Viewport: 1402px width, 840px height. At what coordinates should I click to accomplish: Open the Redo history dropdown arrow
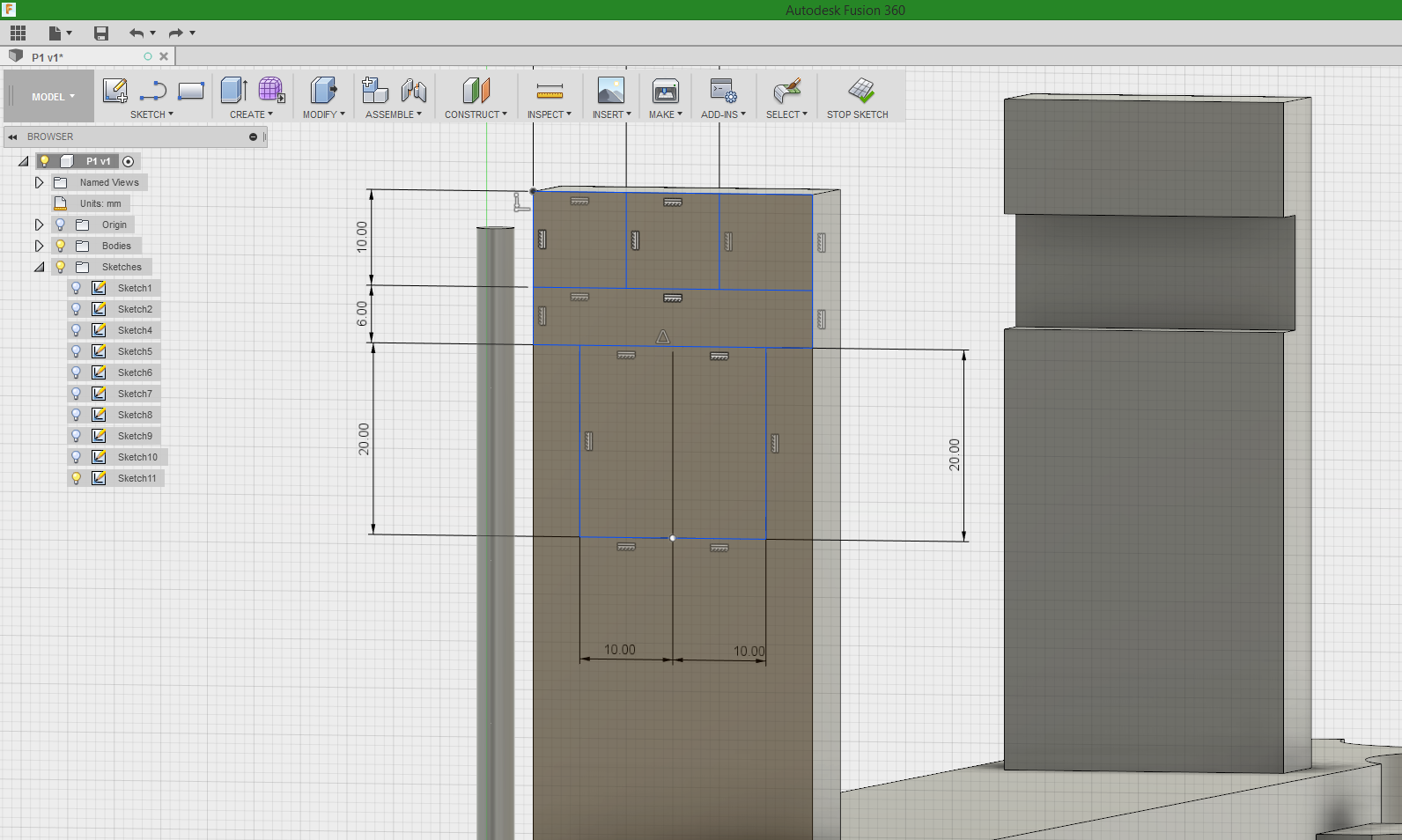tap(193, 33)
